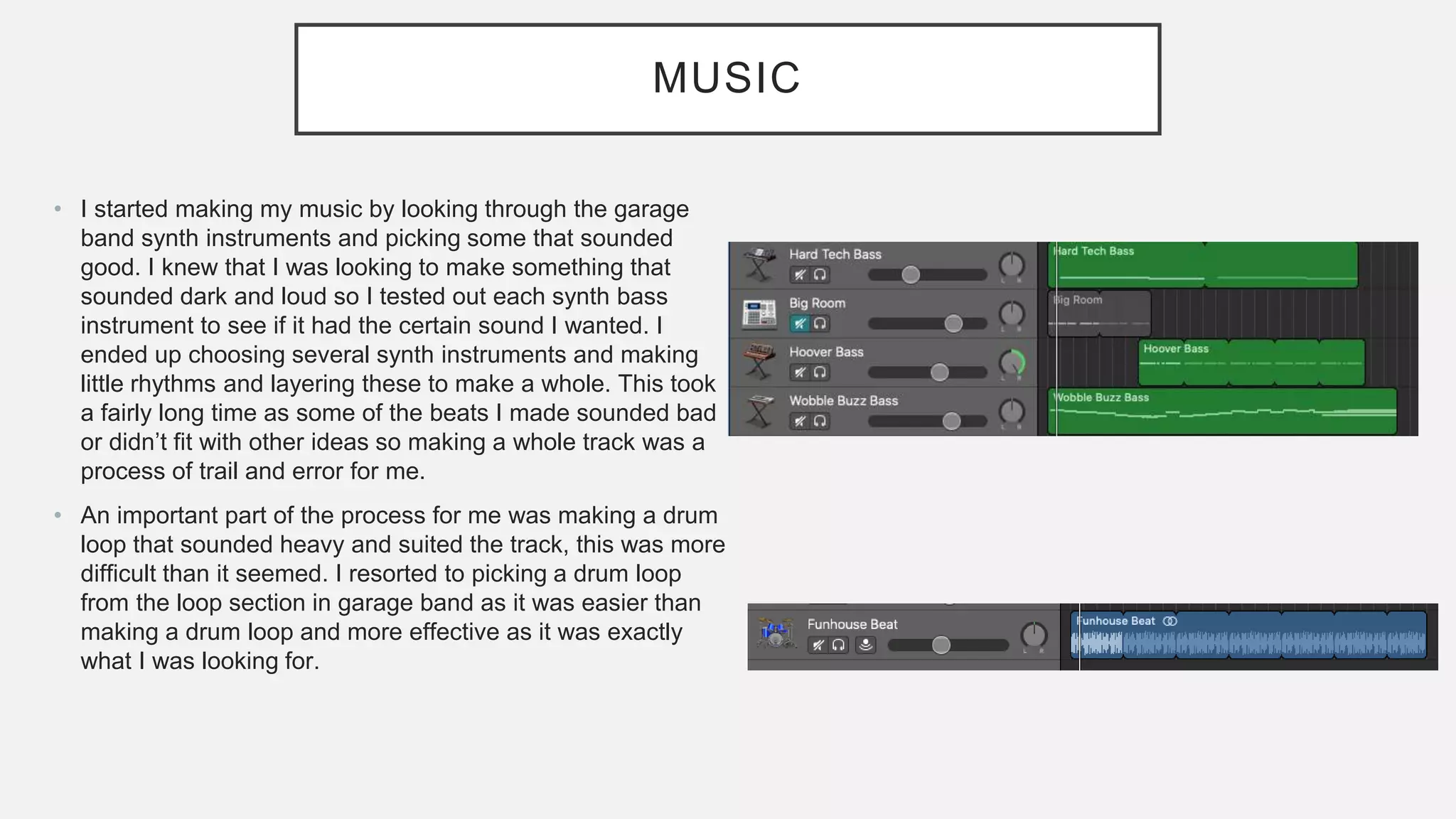The image size is (1456, 819).
Task: Click the Funhouse Beat drum kit icon
Action: coord(775,633)
